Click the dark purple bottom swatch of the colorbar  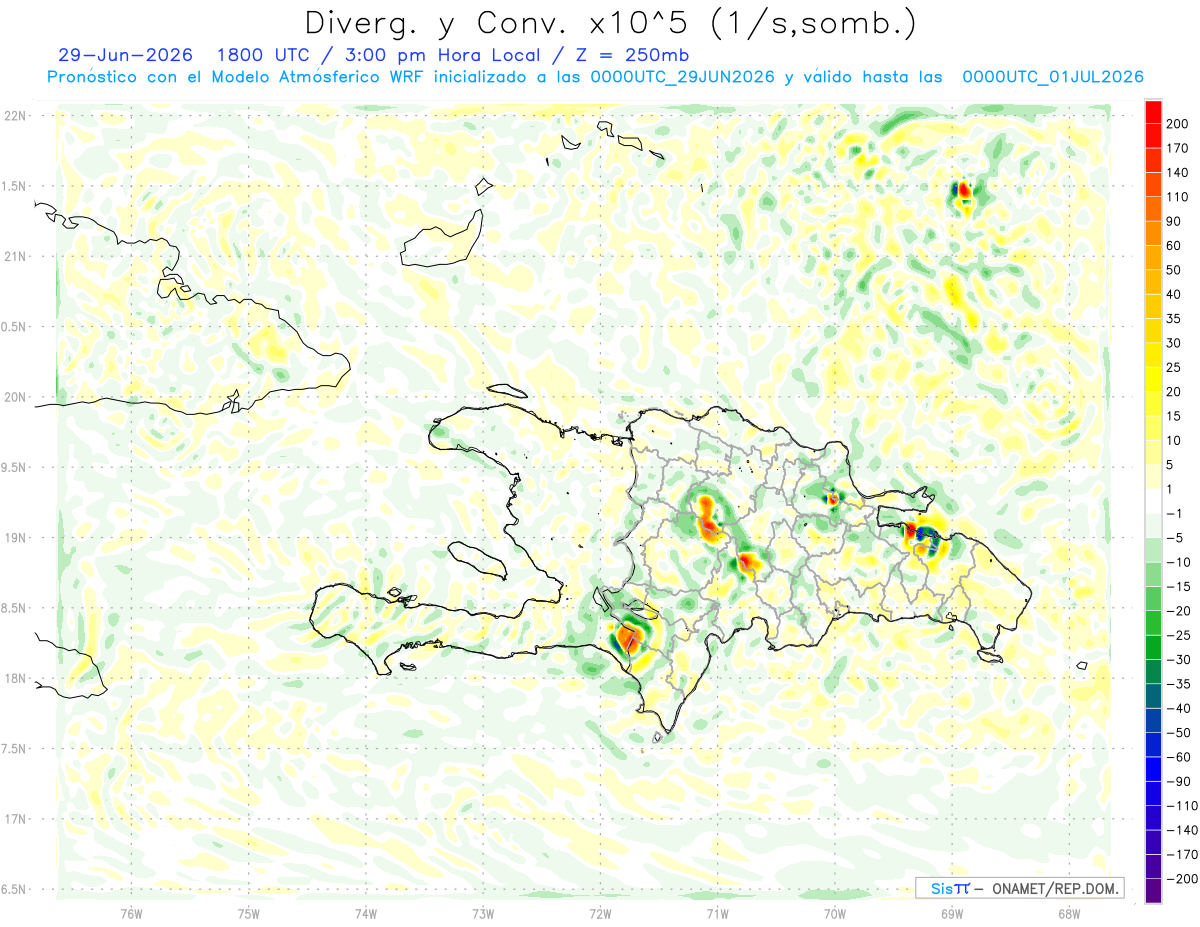1153,892
